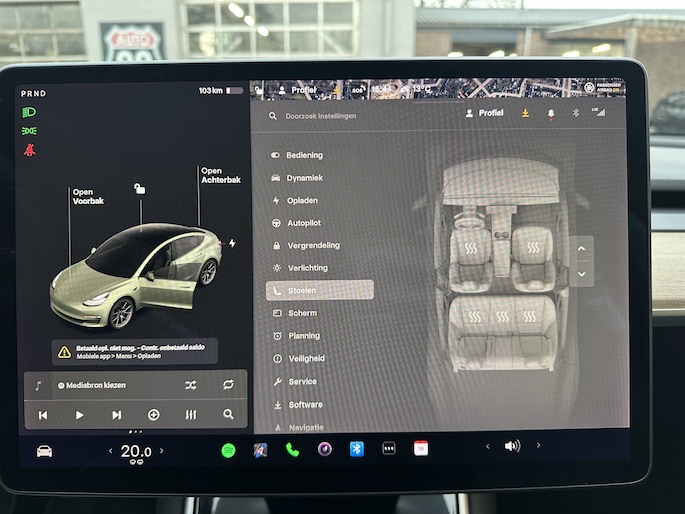Open the Phone app in the dock
The height and width of the screenshot is (514, 685).
point(292,449)
